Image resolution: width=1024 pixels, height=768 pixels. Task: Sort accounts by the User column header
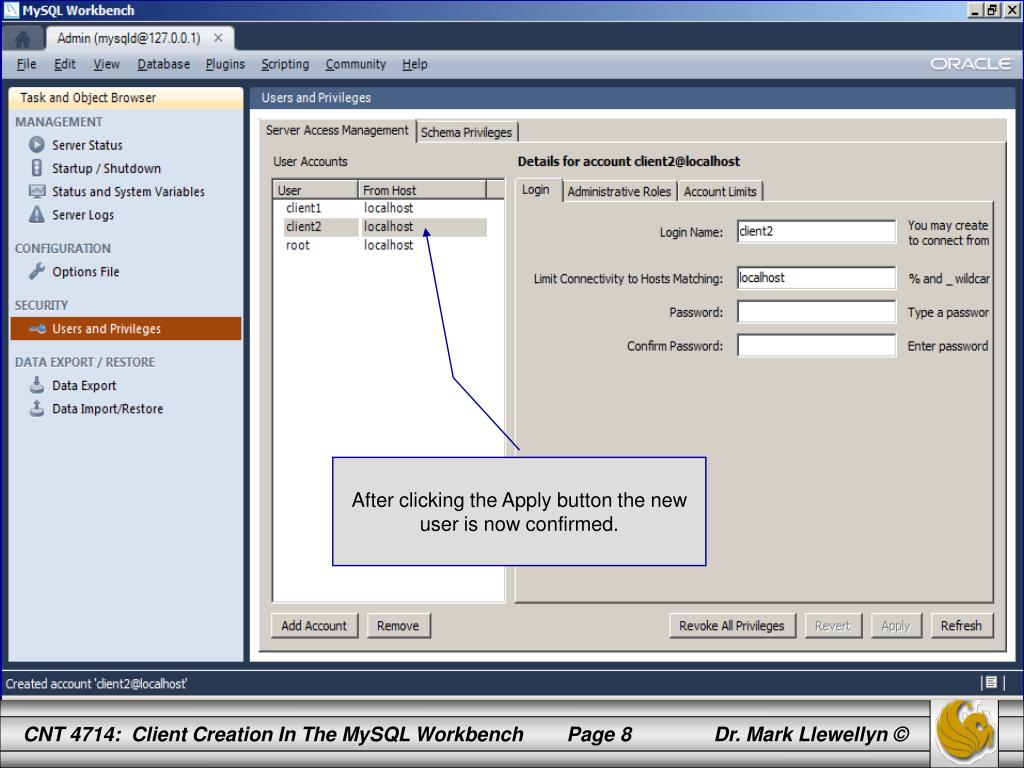[x=315, y=190]
